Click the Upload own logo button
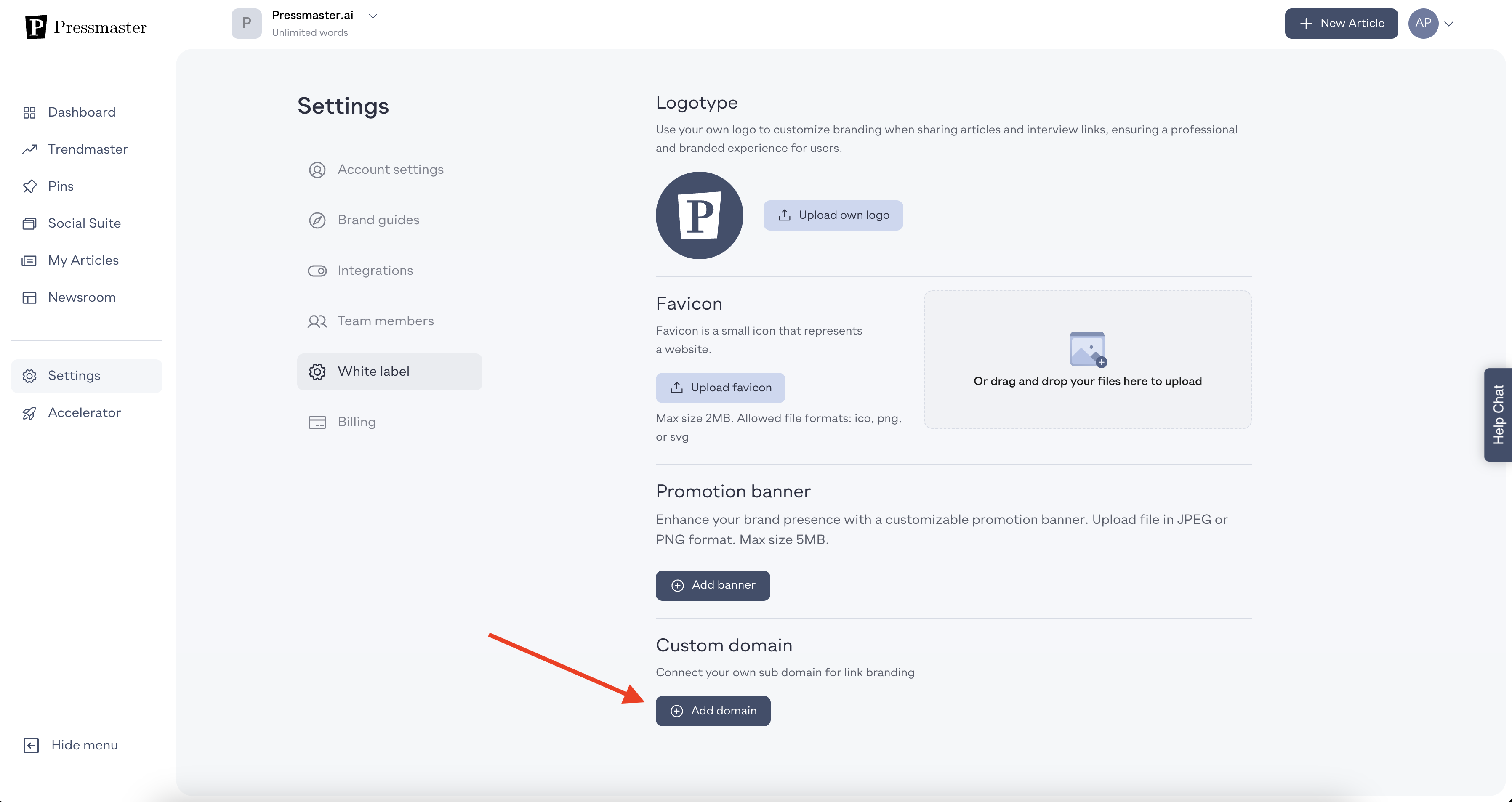1512x802 pixels. click(833, 215)
